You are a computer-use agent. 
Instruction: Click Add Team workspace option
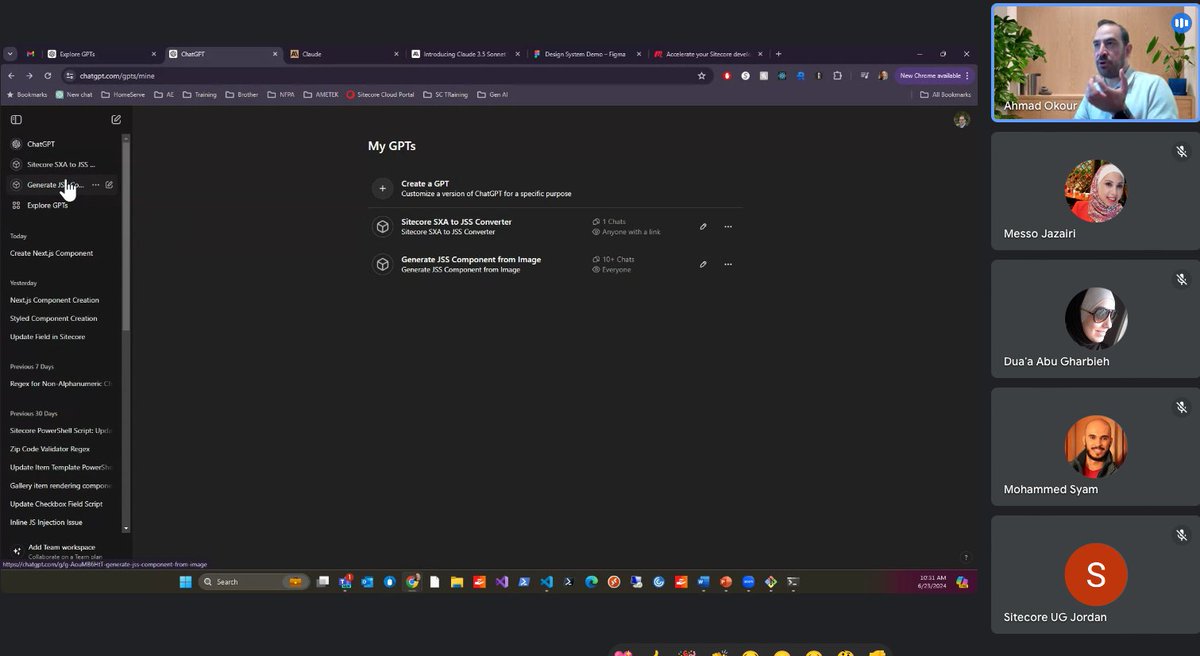(62, 551)
